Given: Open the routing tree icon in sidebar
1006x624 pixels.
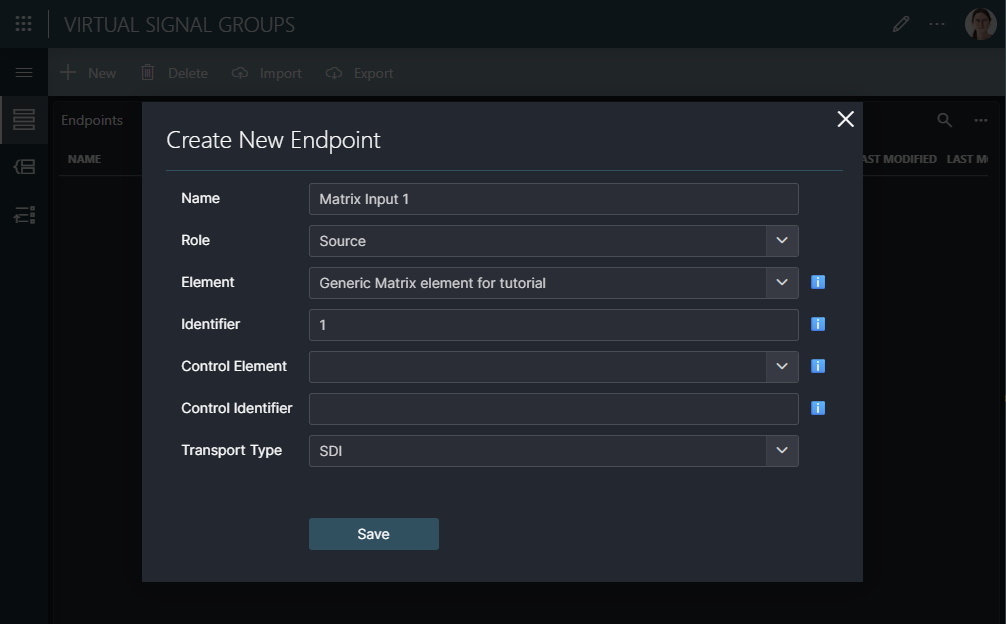Looking at the screenshot, I should pyautogui.click(x=23, y=215).
